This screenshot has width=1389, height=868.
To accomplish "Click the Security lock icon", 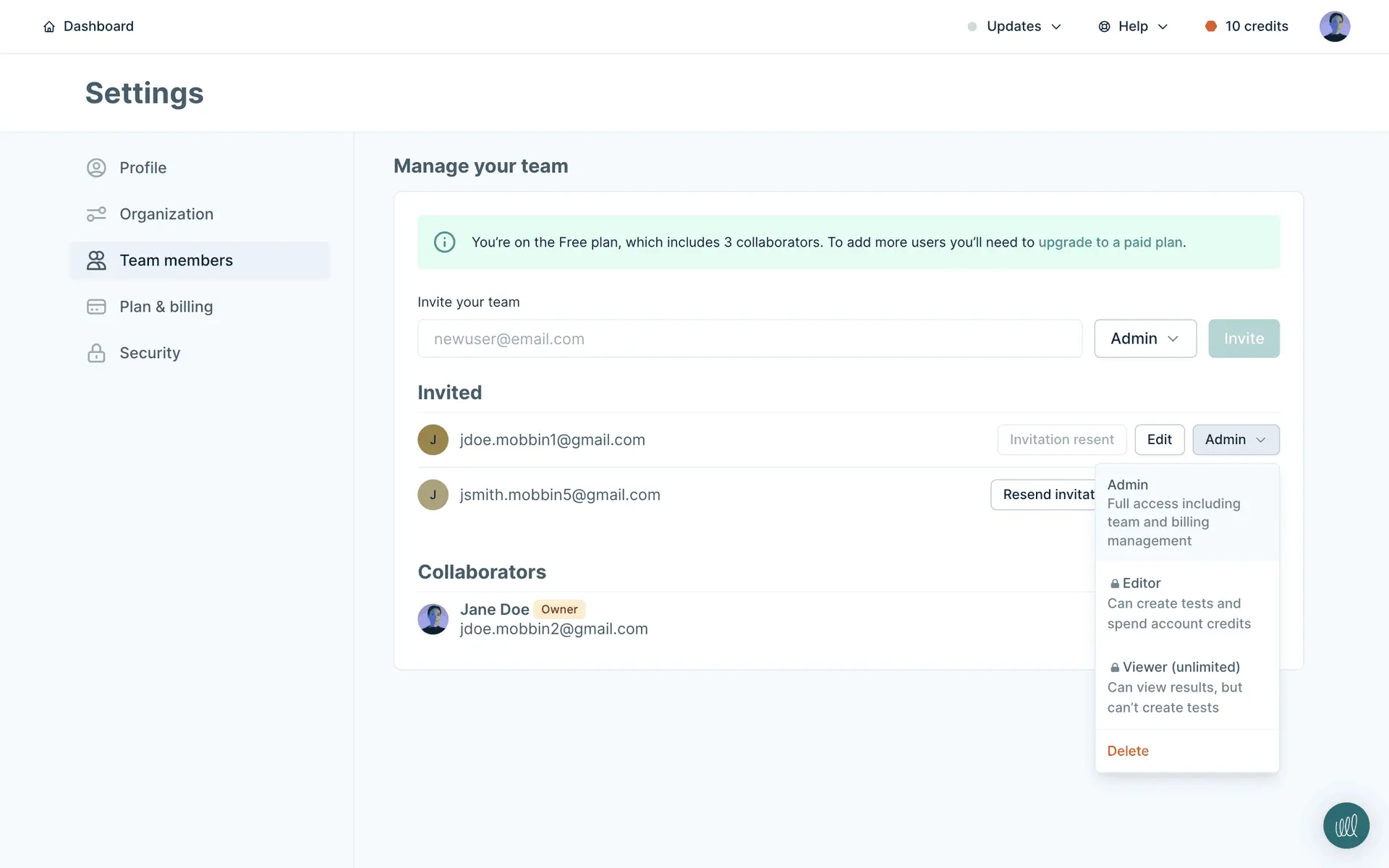I will point(96,353).
